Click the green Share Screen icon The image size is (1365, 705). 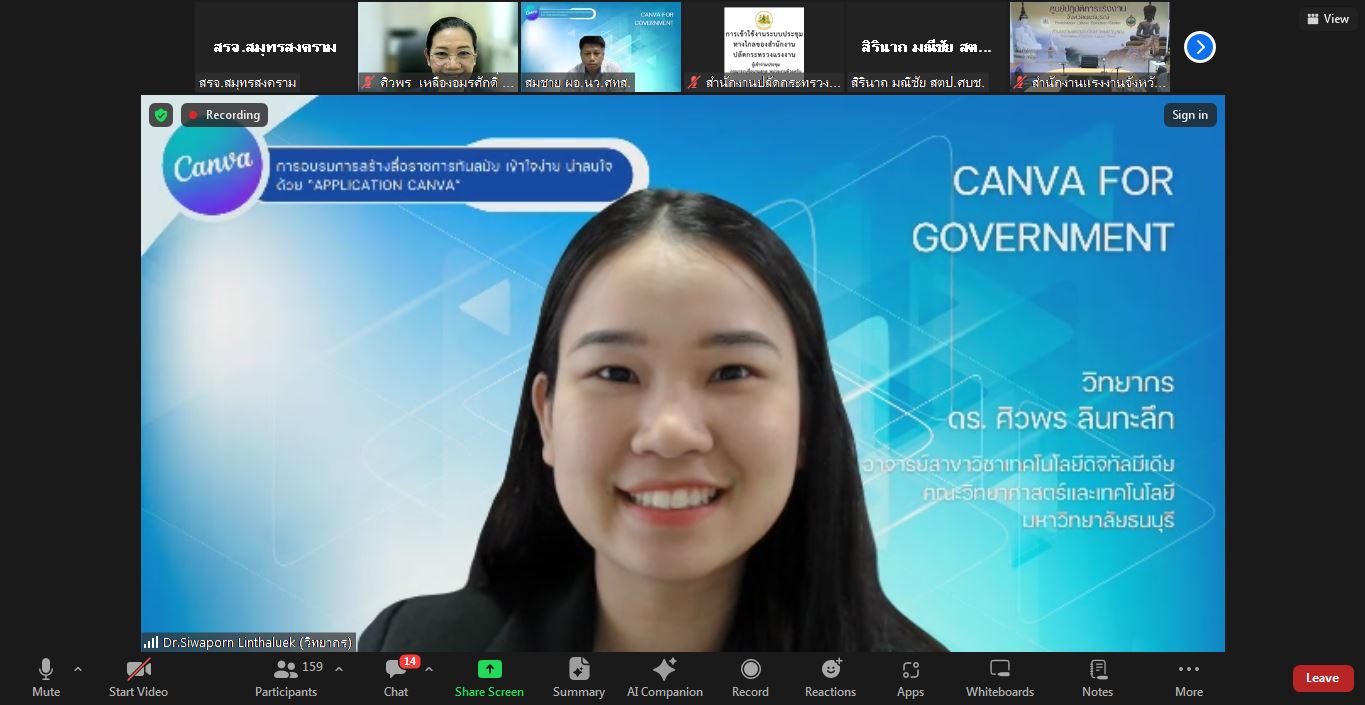(489, 669)
